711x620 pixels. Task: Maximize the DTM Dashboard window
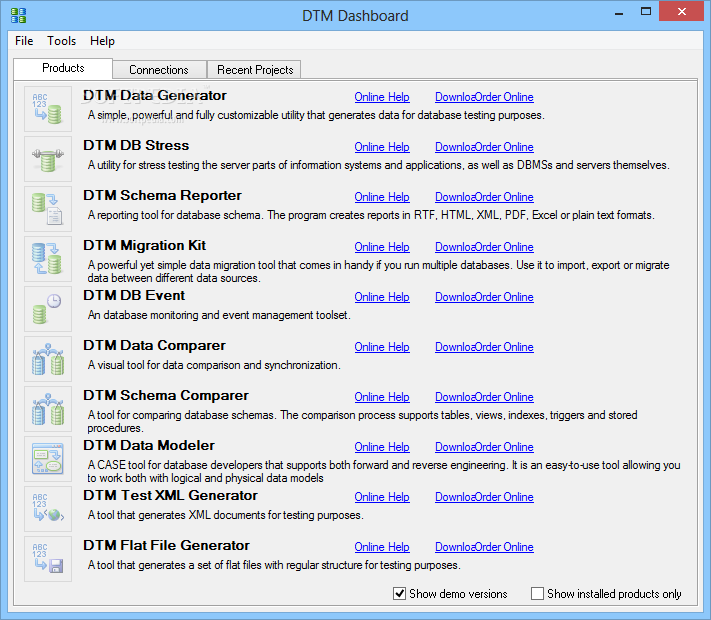(646, 12)
